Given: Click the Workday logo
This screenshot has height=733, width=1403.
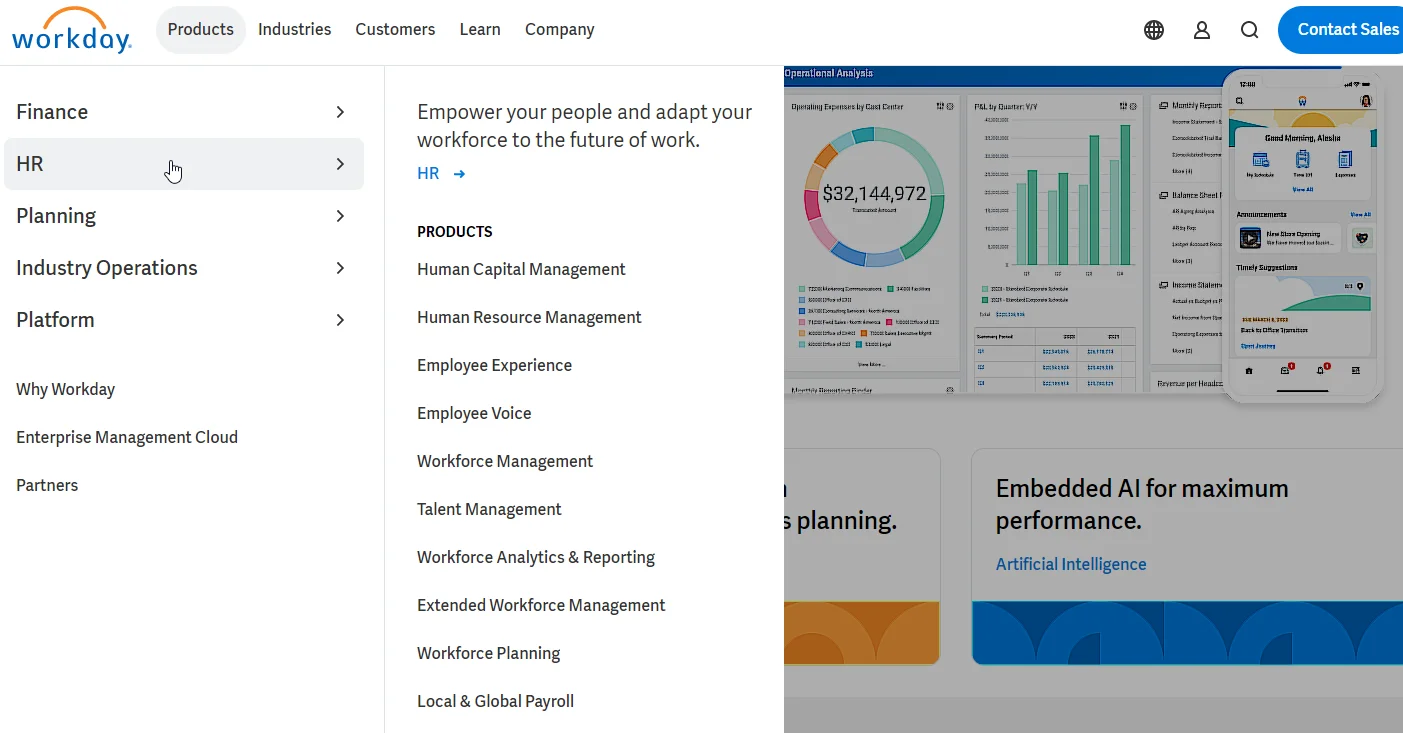Looking at the screenshot, I should (71, 30).
